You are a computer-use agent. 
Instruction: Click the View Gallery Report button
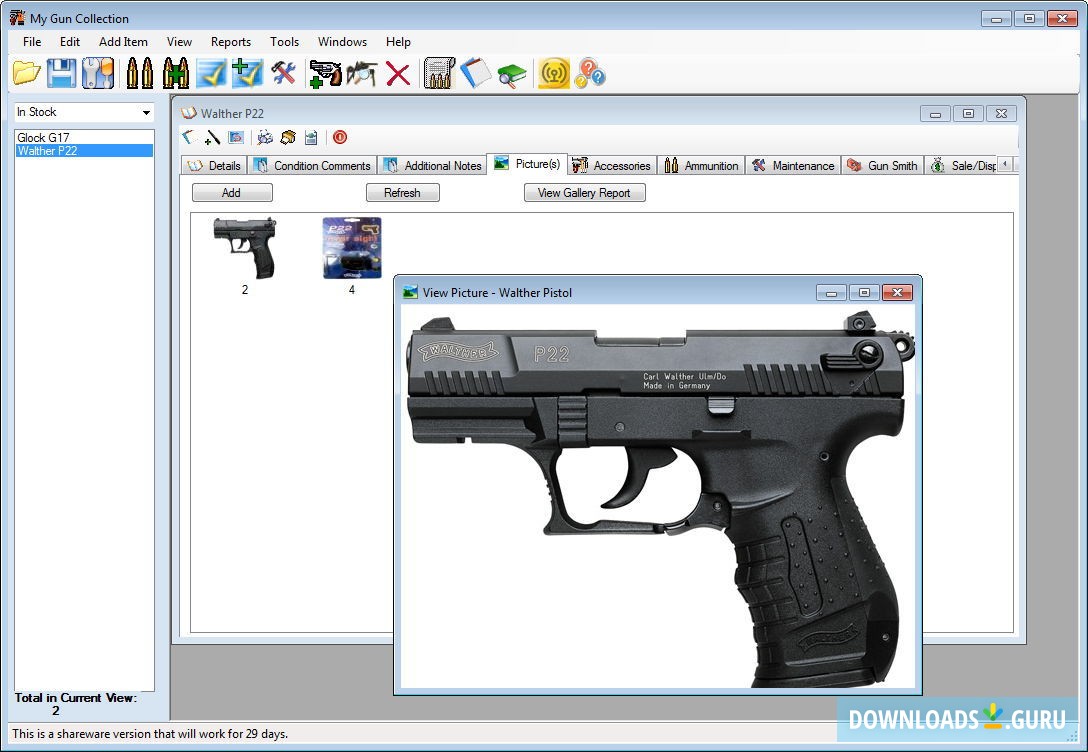coord(584,192)
